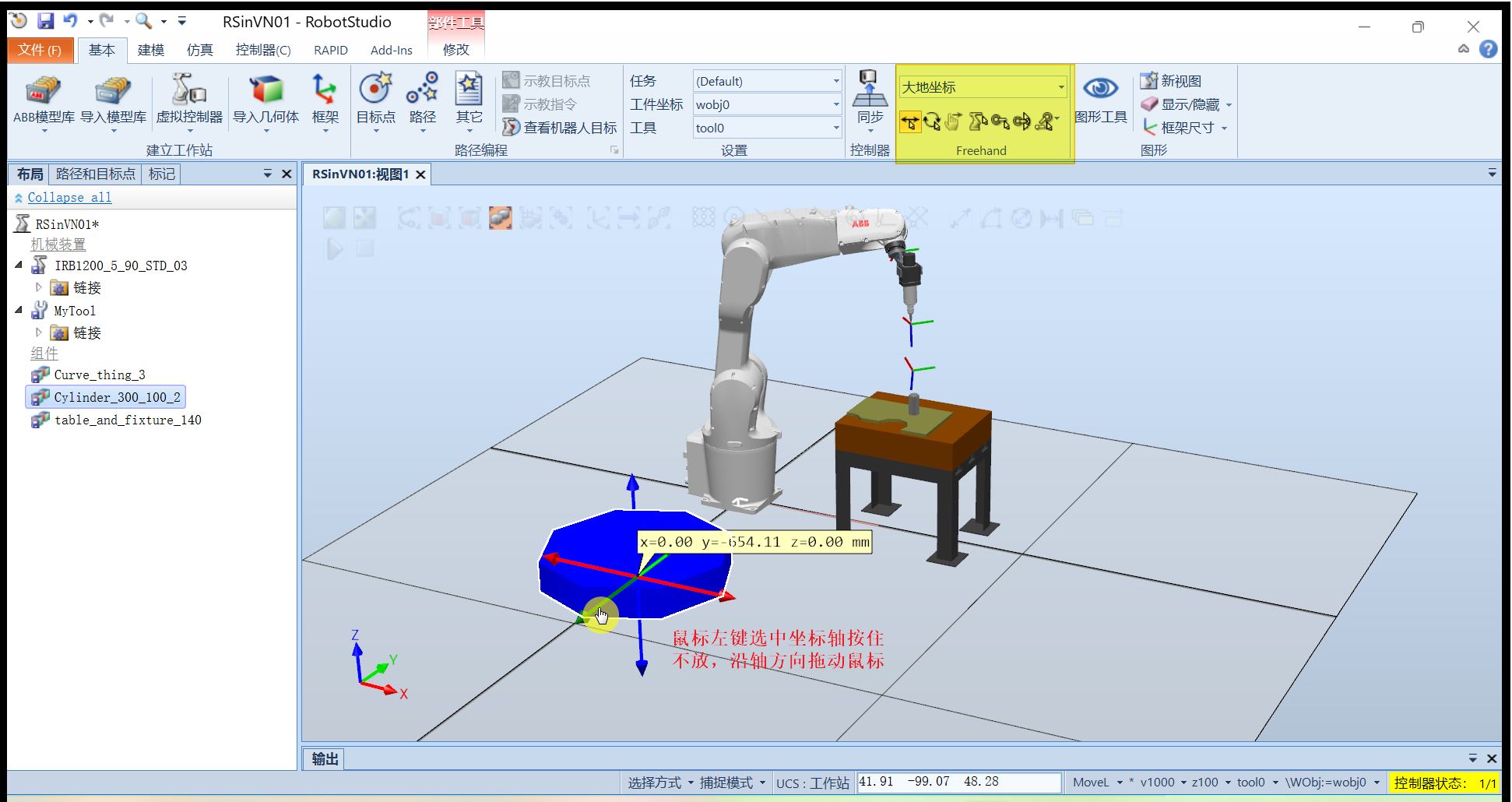Open the 选择方式 selection level menu

[660, 783]
